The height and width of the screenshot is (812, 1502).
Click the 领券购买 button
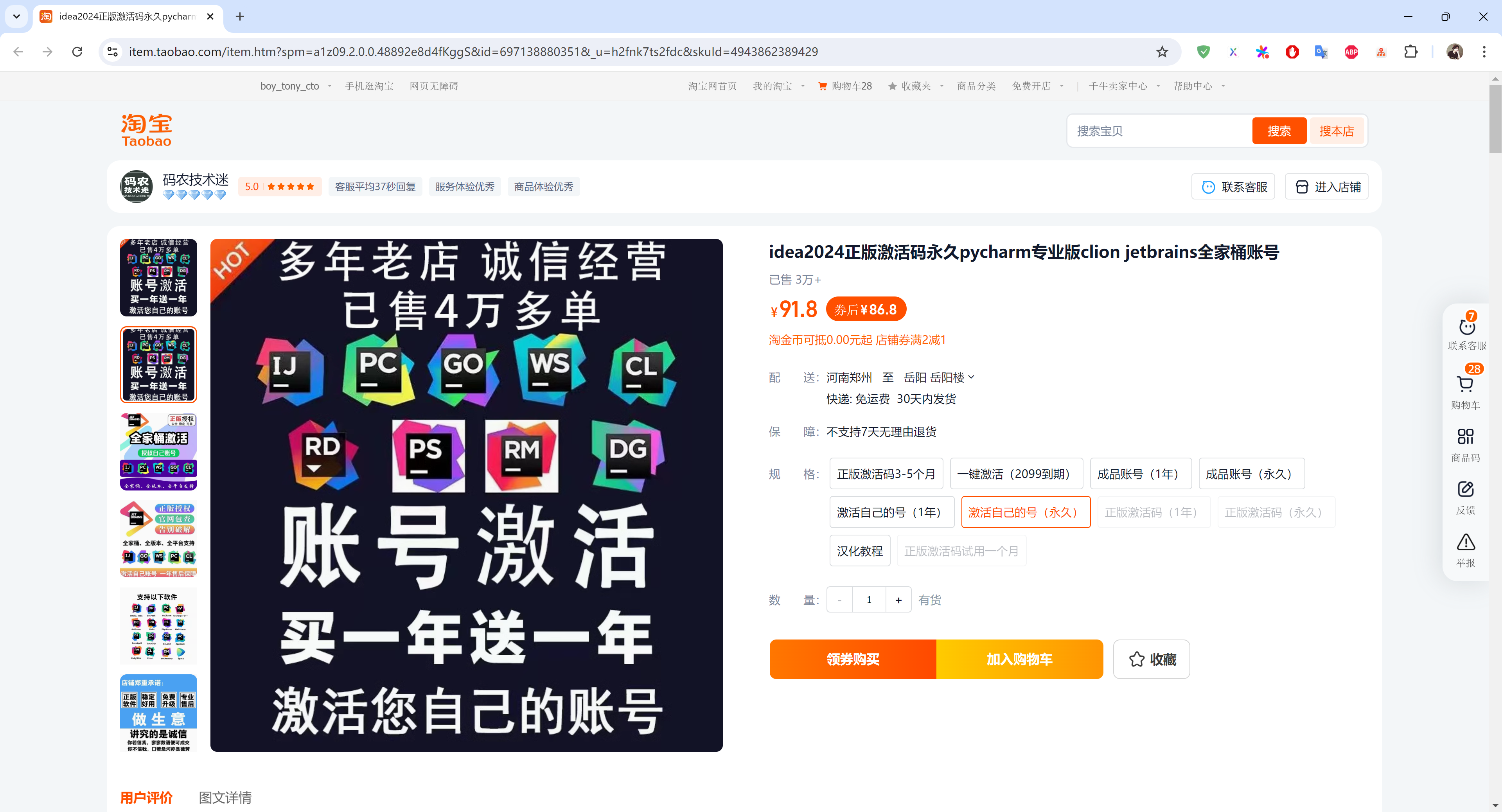click(852, 659)
